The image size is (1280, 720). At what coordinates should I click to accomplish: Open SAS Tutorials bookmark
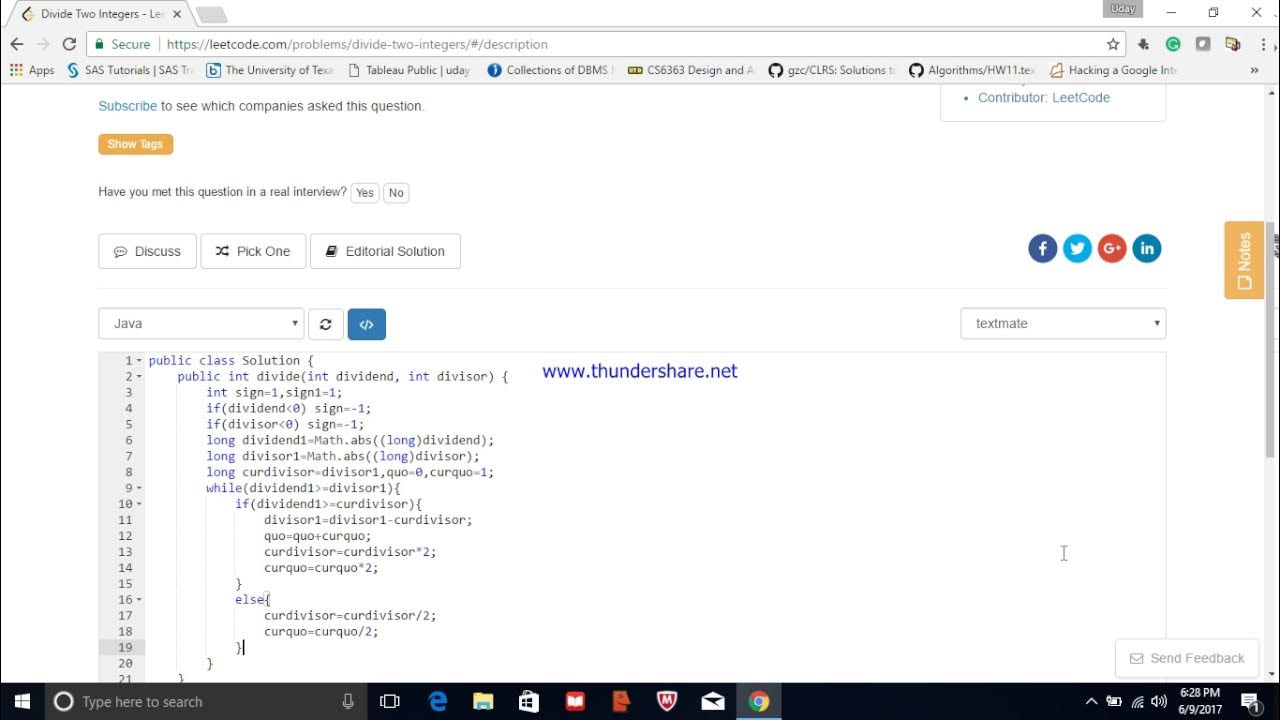pyautogui.click(x=129, y=70)
